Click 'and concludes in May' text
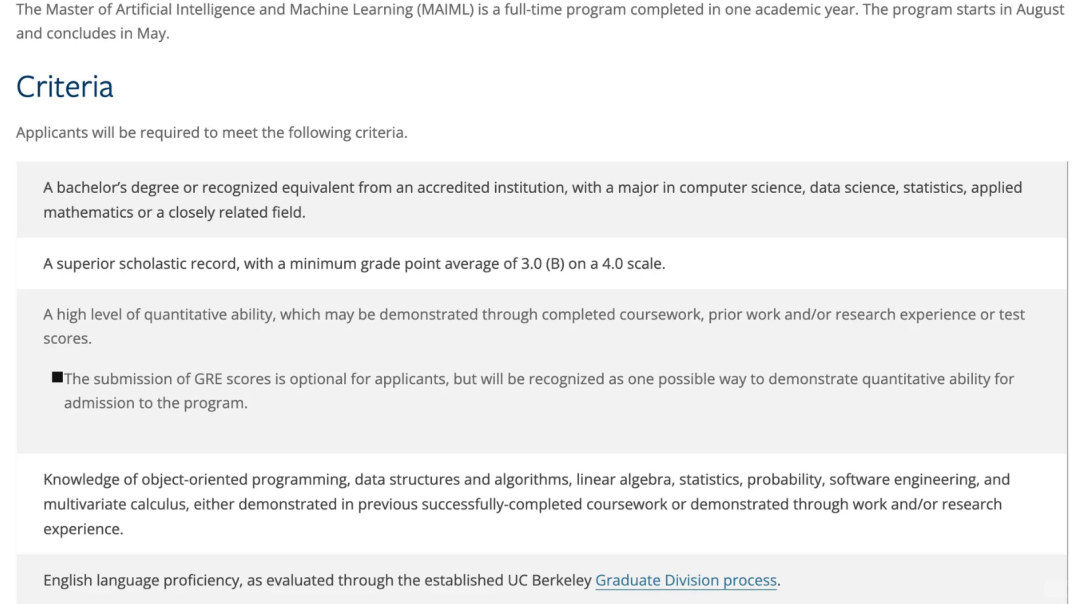 coord(92,34)
